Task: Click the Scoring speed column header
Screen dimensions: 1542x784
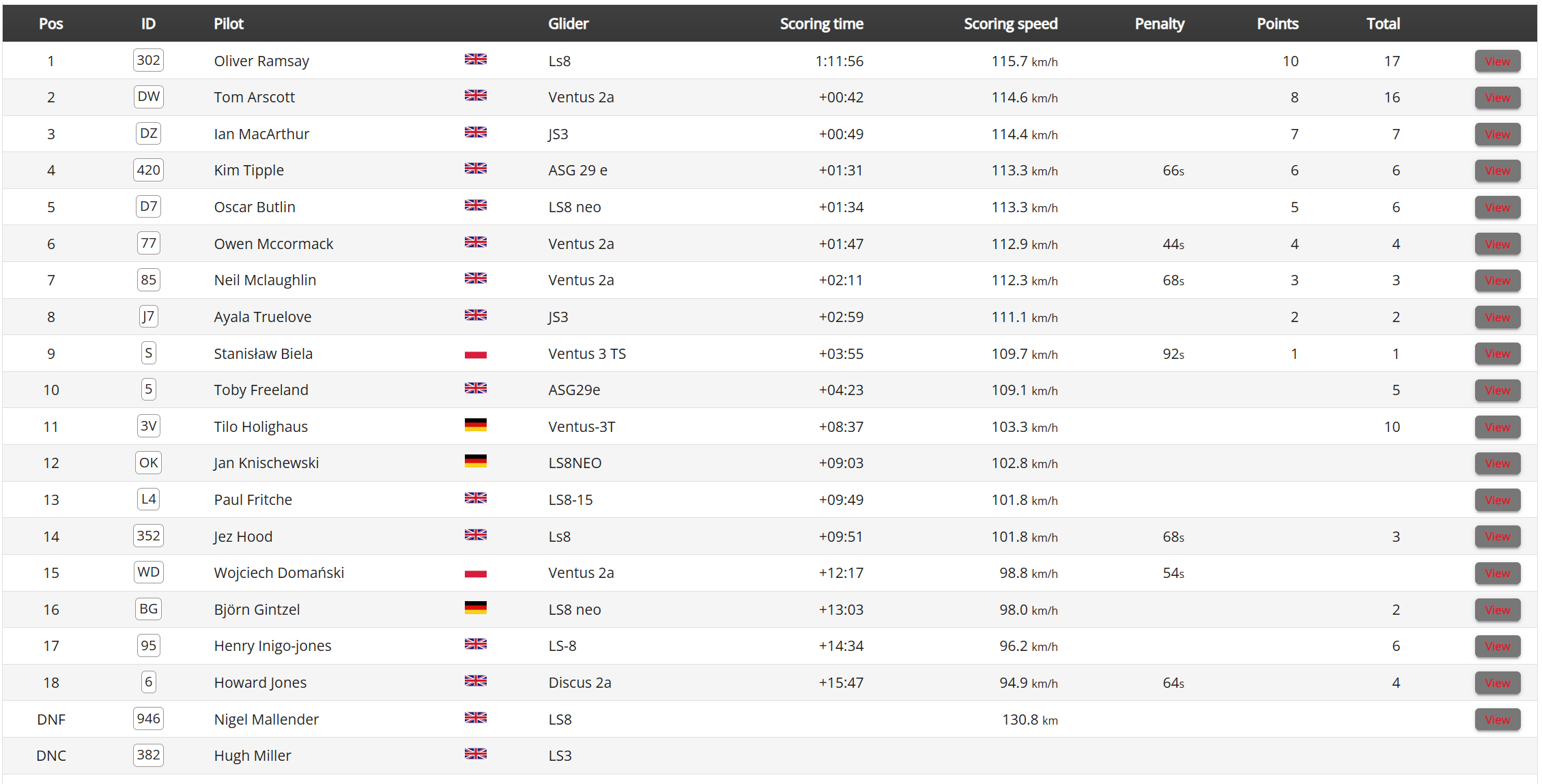Action: pos(1010,24)
